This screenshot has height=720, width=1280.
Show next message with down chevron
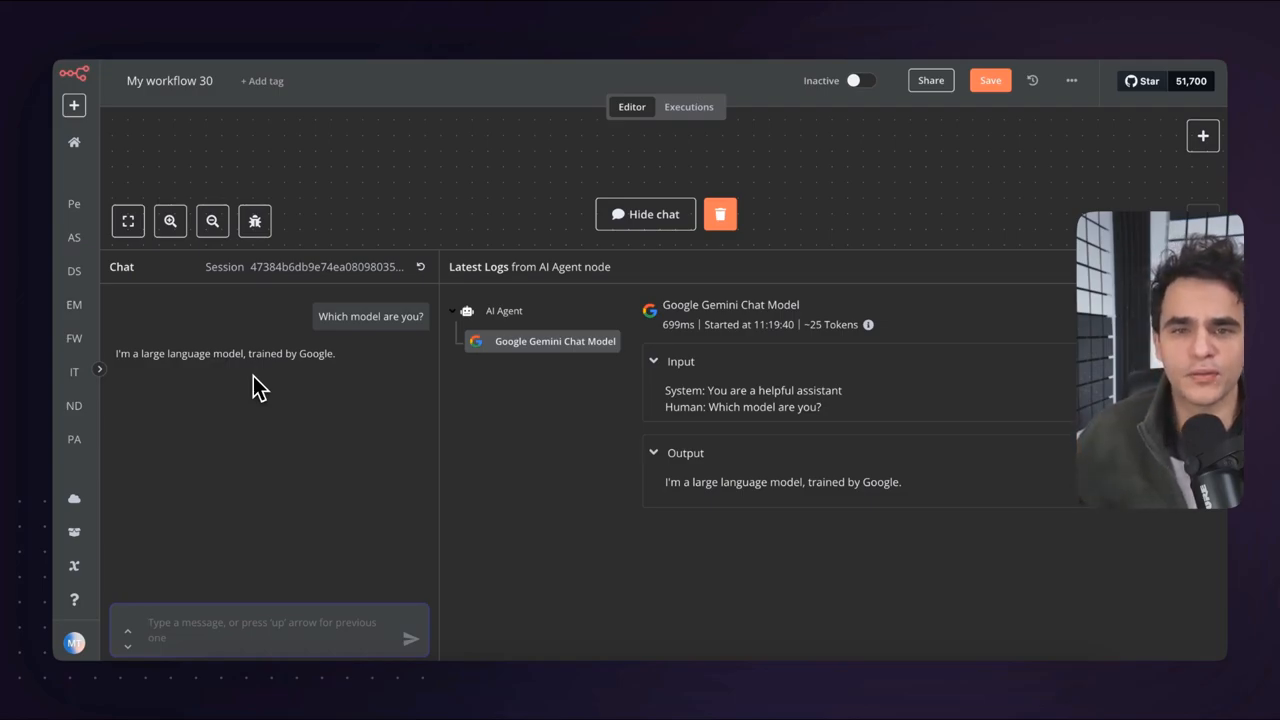click(128, 646)
